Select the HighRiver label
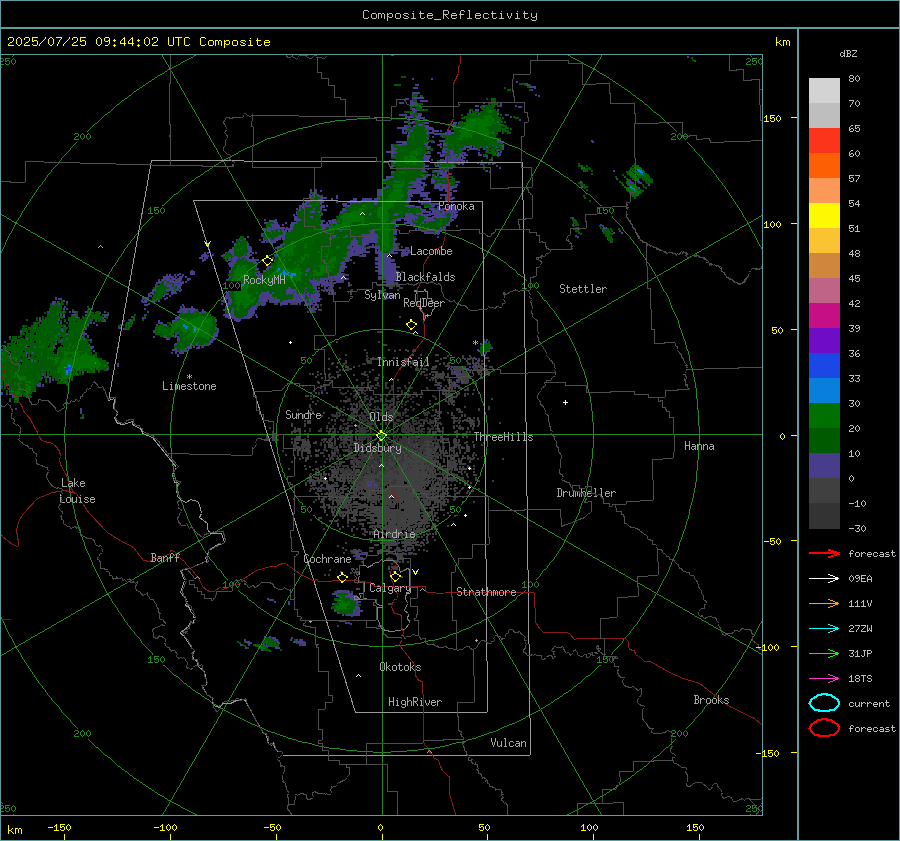This screenshot has width=900, height=841. pos(415,702)
